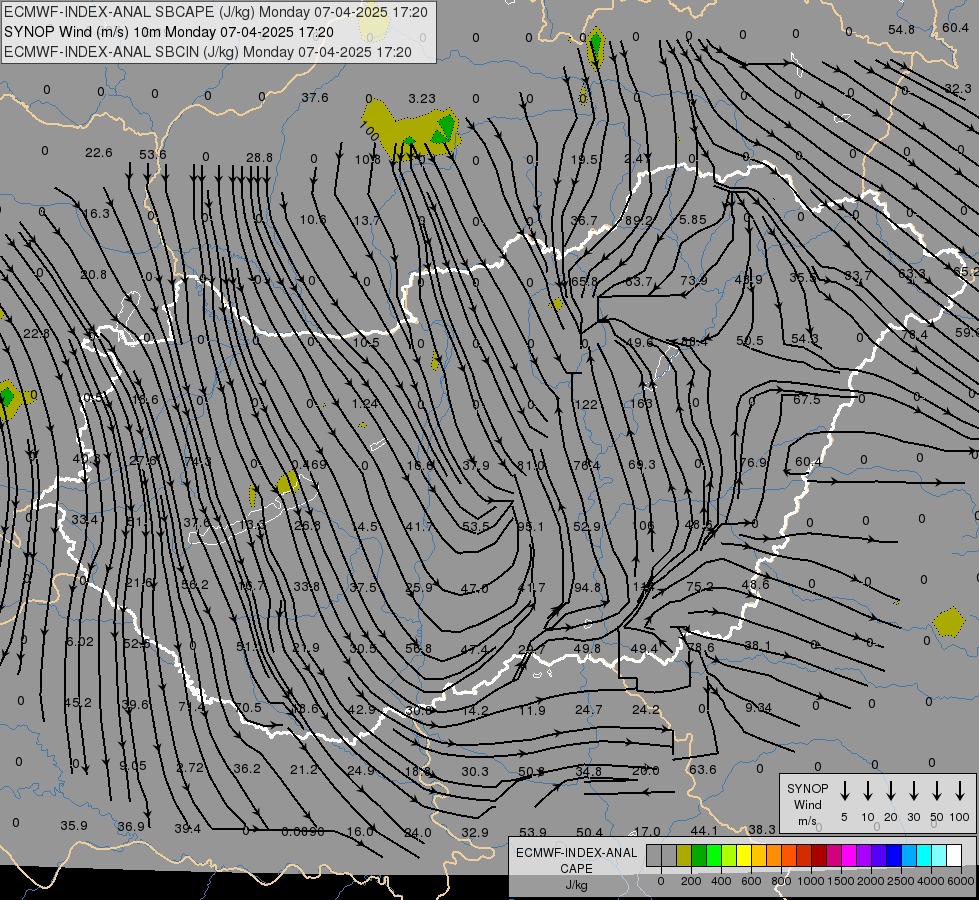Click the 6.02 value on the map
979x900 pixels.
[80, 641]
